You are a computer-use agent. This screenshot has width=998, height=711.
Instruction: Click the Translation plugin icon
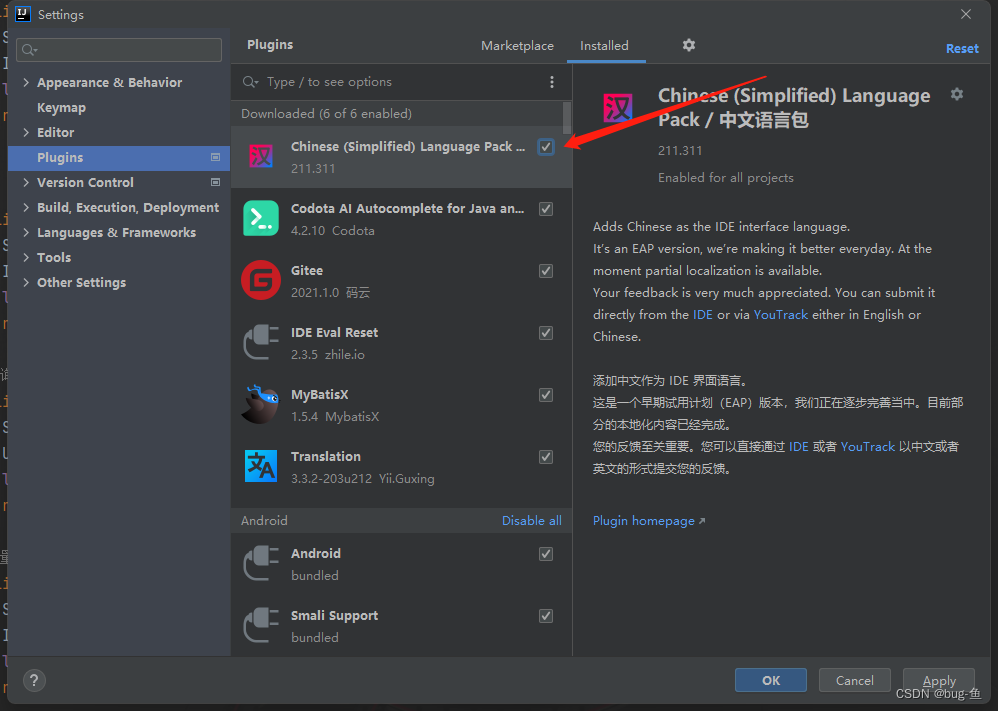tap(261, 466)
